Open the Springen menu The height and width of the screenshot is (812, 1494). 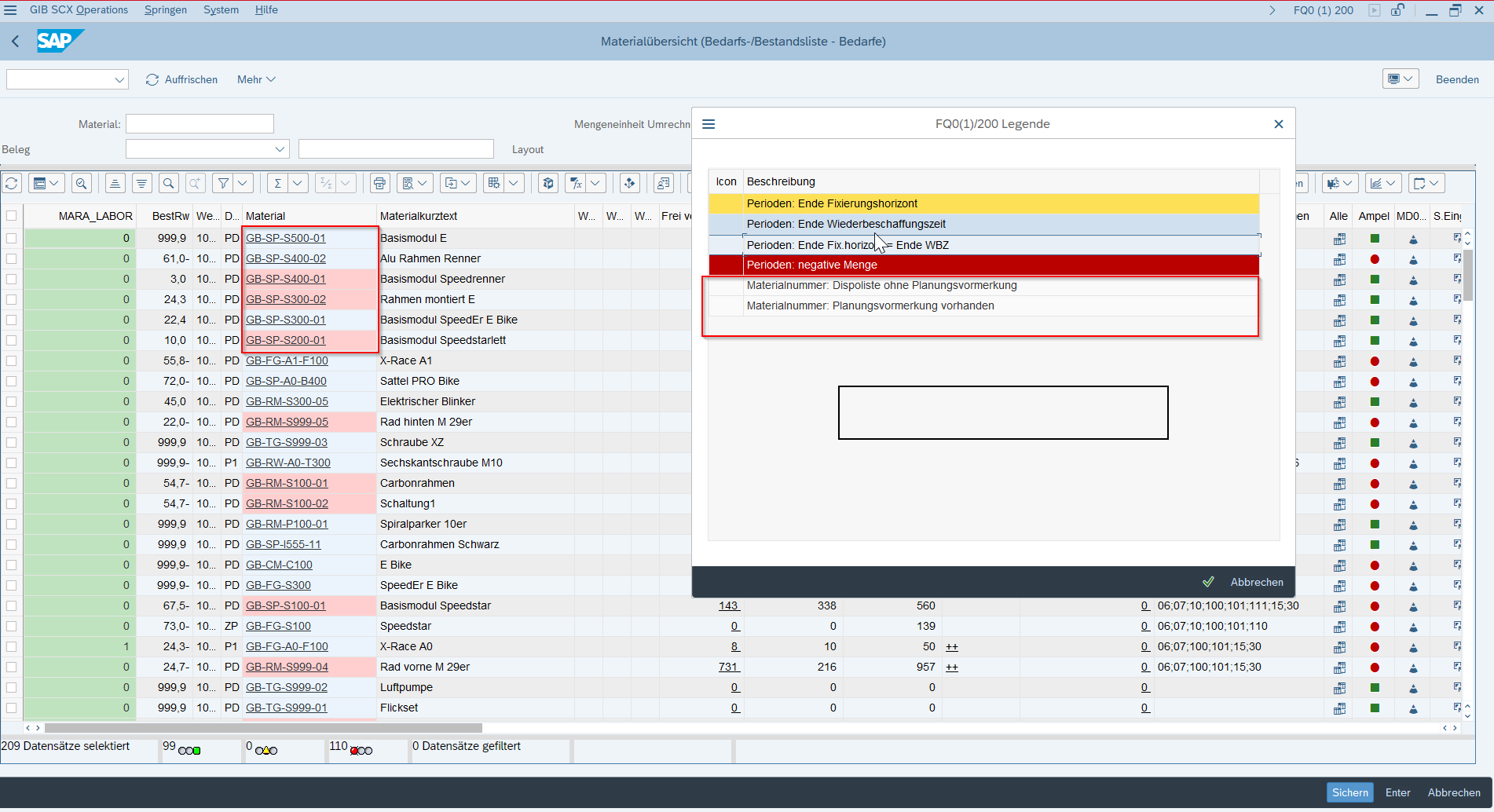(166, 10)
